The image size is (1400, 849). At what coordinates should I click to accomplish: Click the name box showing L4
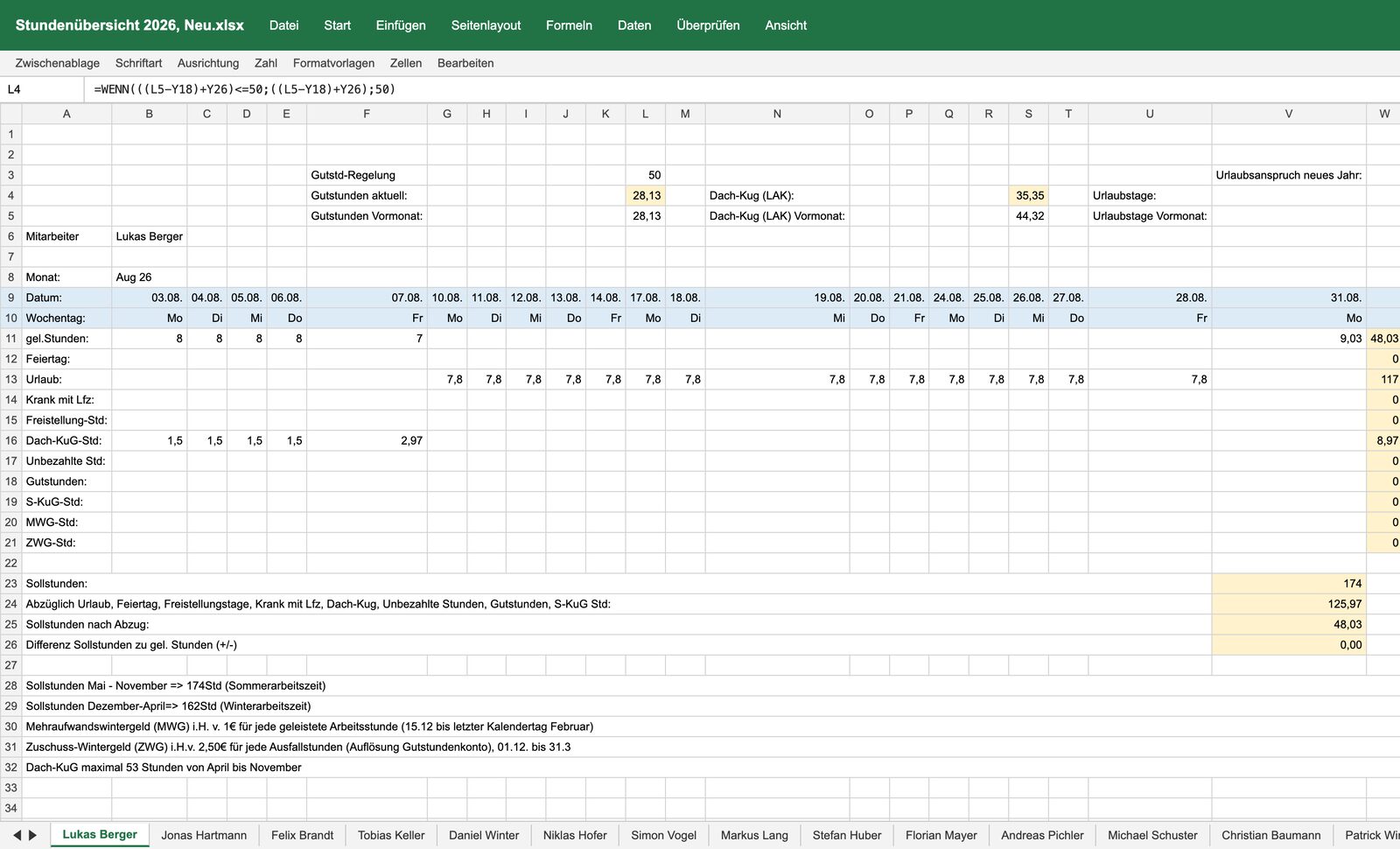point(42,89)
